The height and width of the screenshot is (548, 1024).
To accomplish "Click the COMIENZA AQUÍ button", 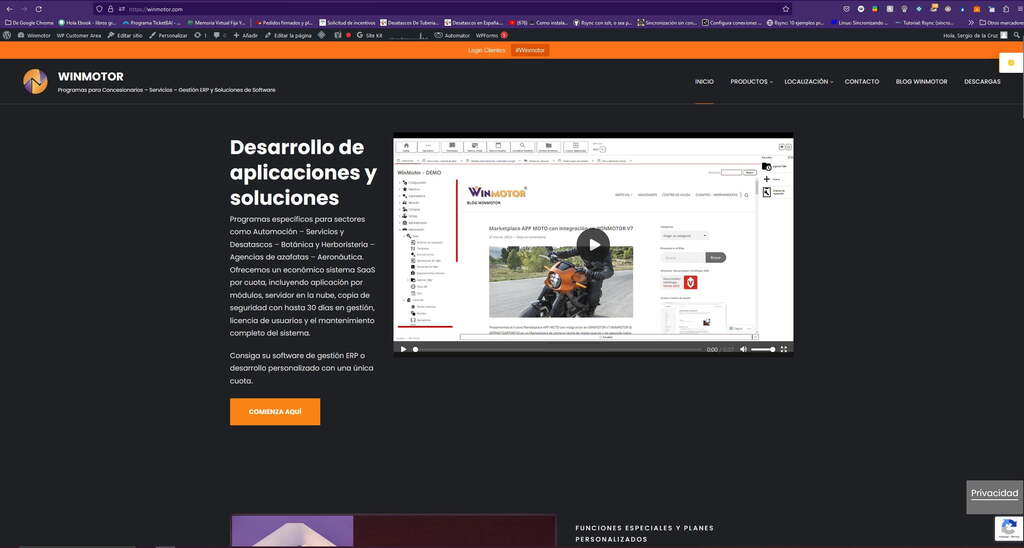I will point(275,412).
